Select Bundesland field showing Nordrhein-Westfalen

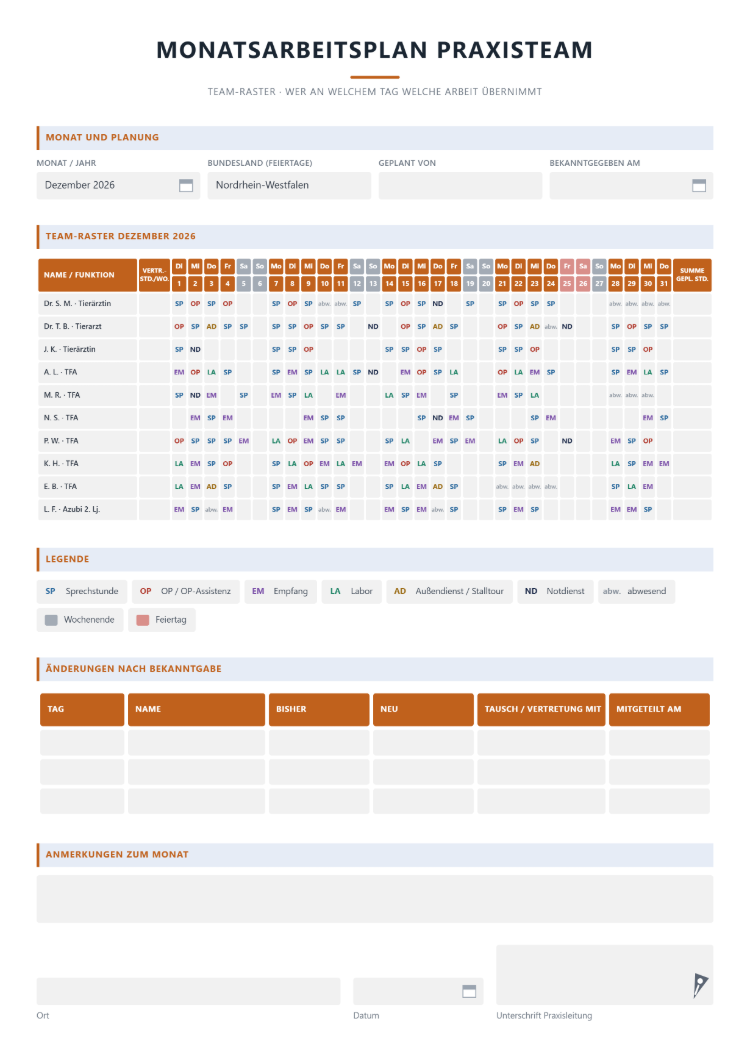(x=289, y=185)
